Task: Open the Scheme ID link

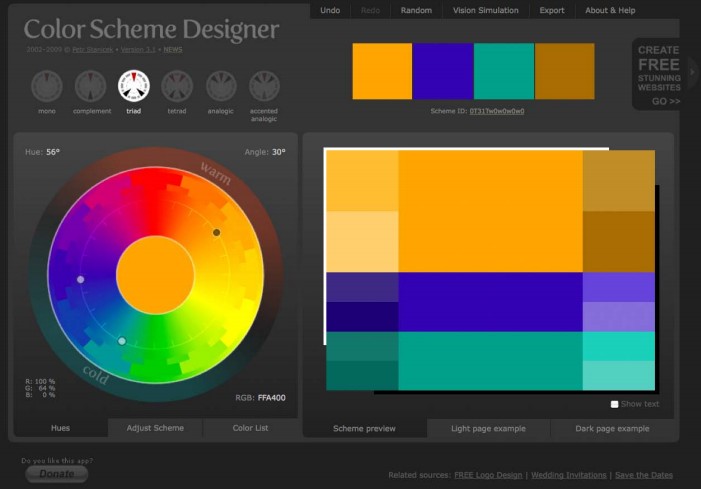Action: 497,111
